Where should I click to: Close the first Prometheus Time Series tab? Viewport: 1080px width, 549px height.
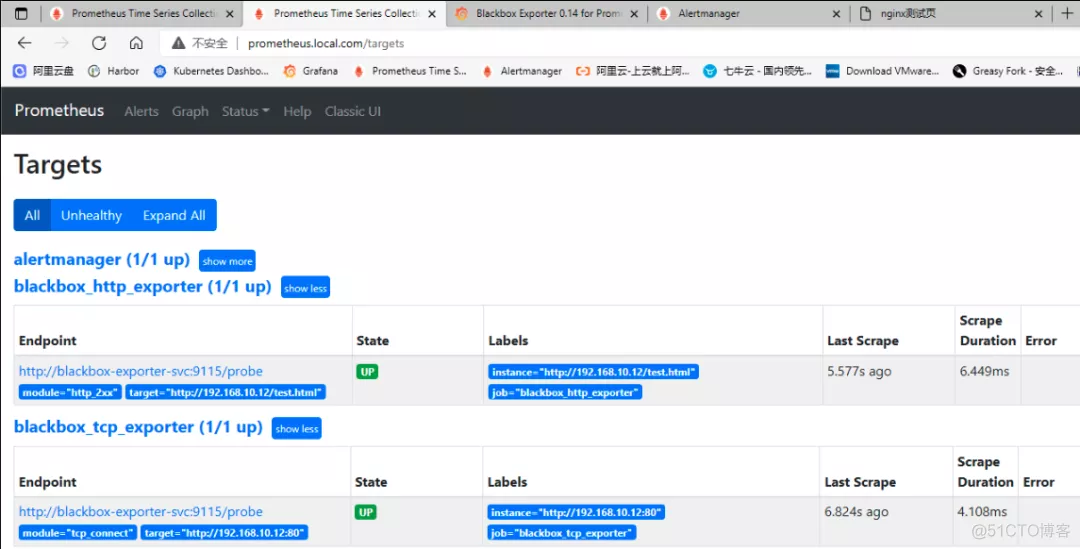(x=230, y=14)
